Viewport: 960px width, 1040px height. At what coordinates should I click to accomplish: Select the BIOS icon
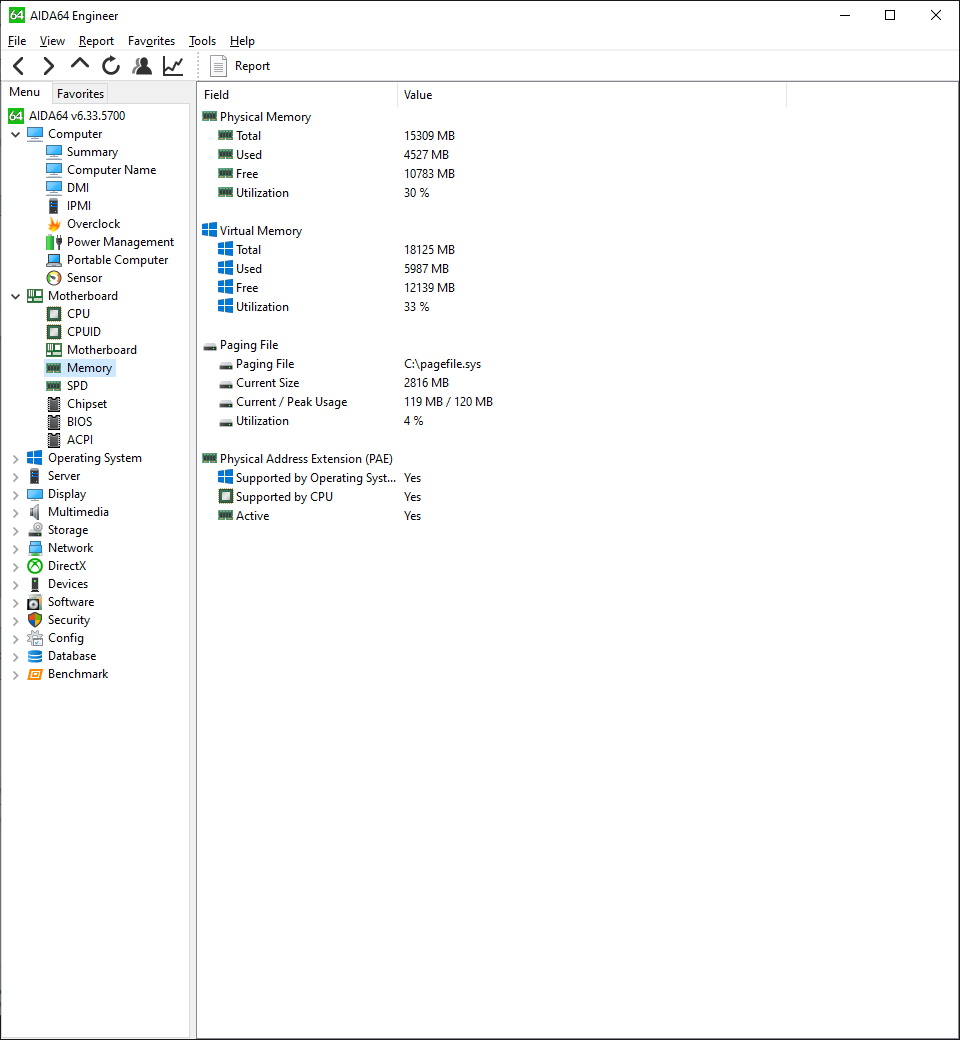[54, 422]
